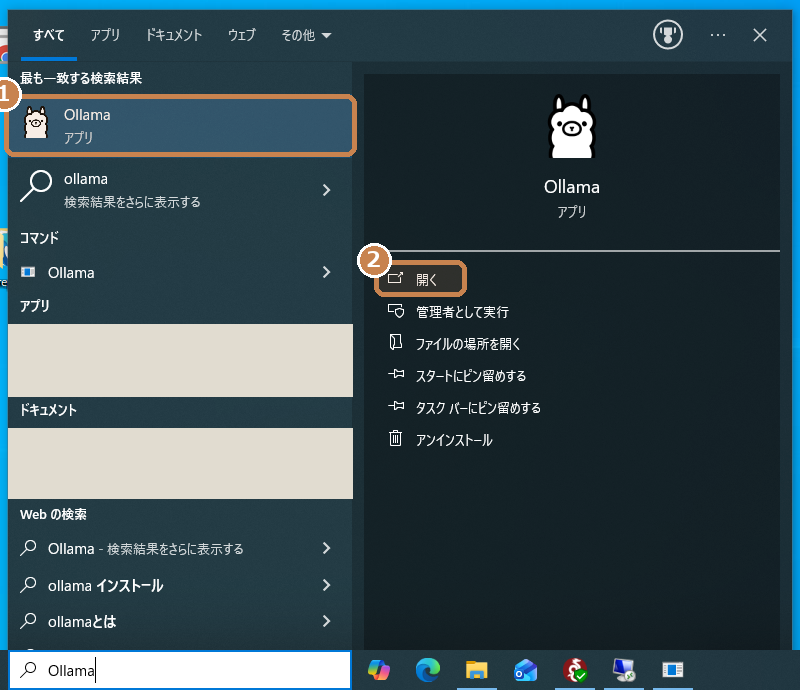Click the search icon beside 'ollama インストール'
Viewport: 800px width, 690px height.
(28, 585)
